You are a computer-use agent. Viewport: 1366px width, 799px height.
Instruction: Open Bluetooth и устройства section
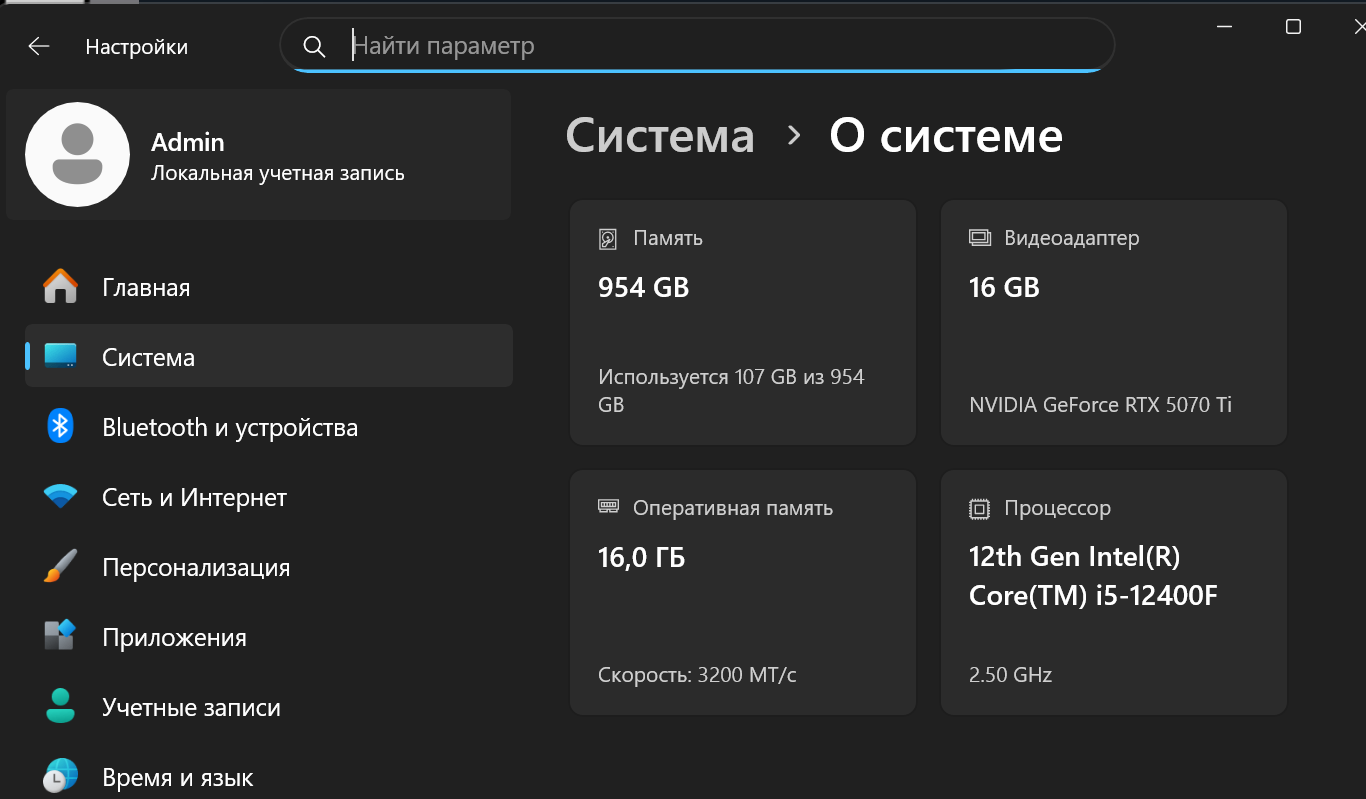pos(230,427)
